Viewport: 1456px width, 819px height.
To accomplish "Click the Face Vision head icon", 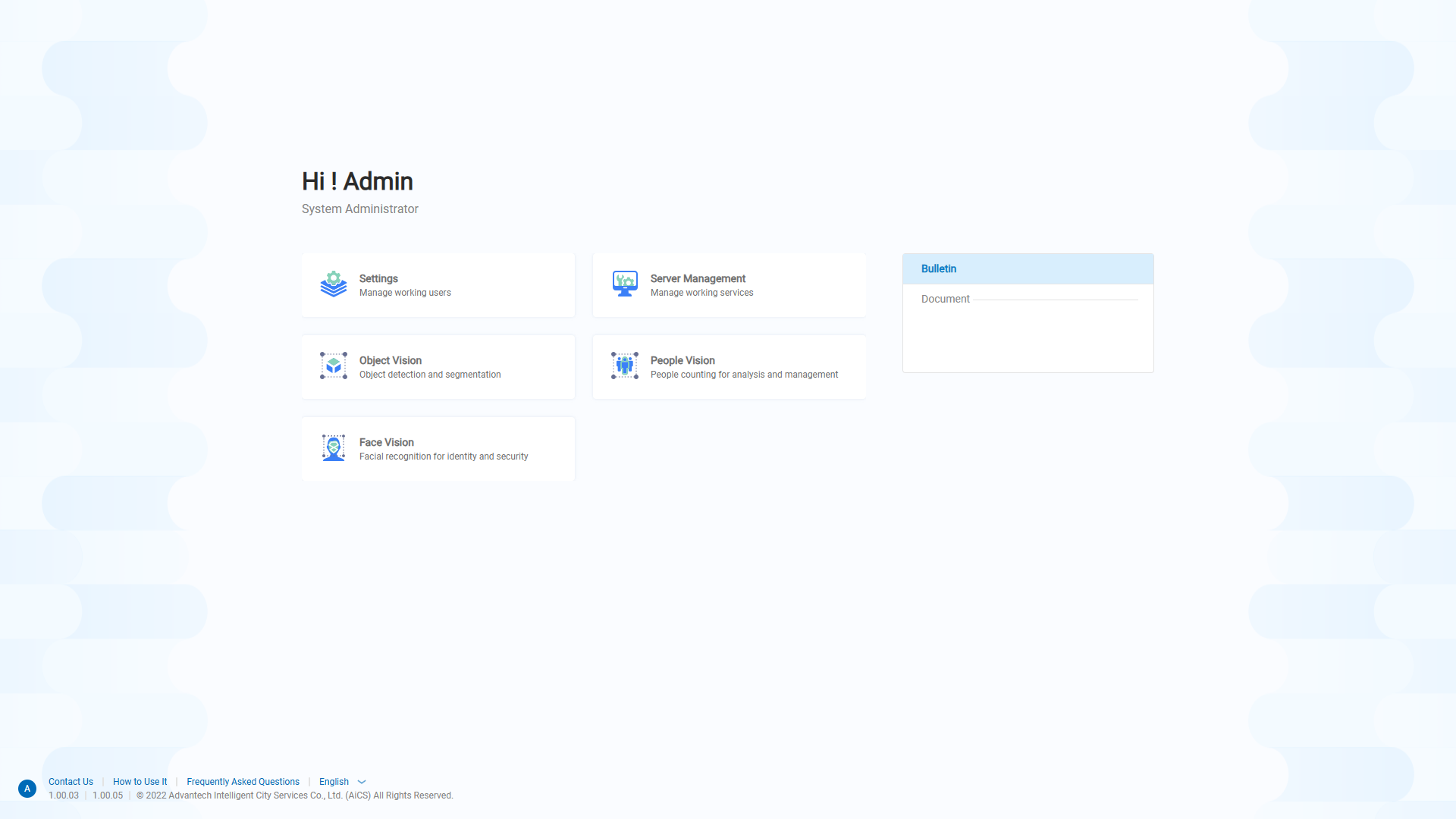I will coord(333,448).
